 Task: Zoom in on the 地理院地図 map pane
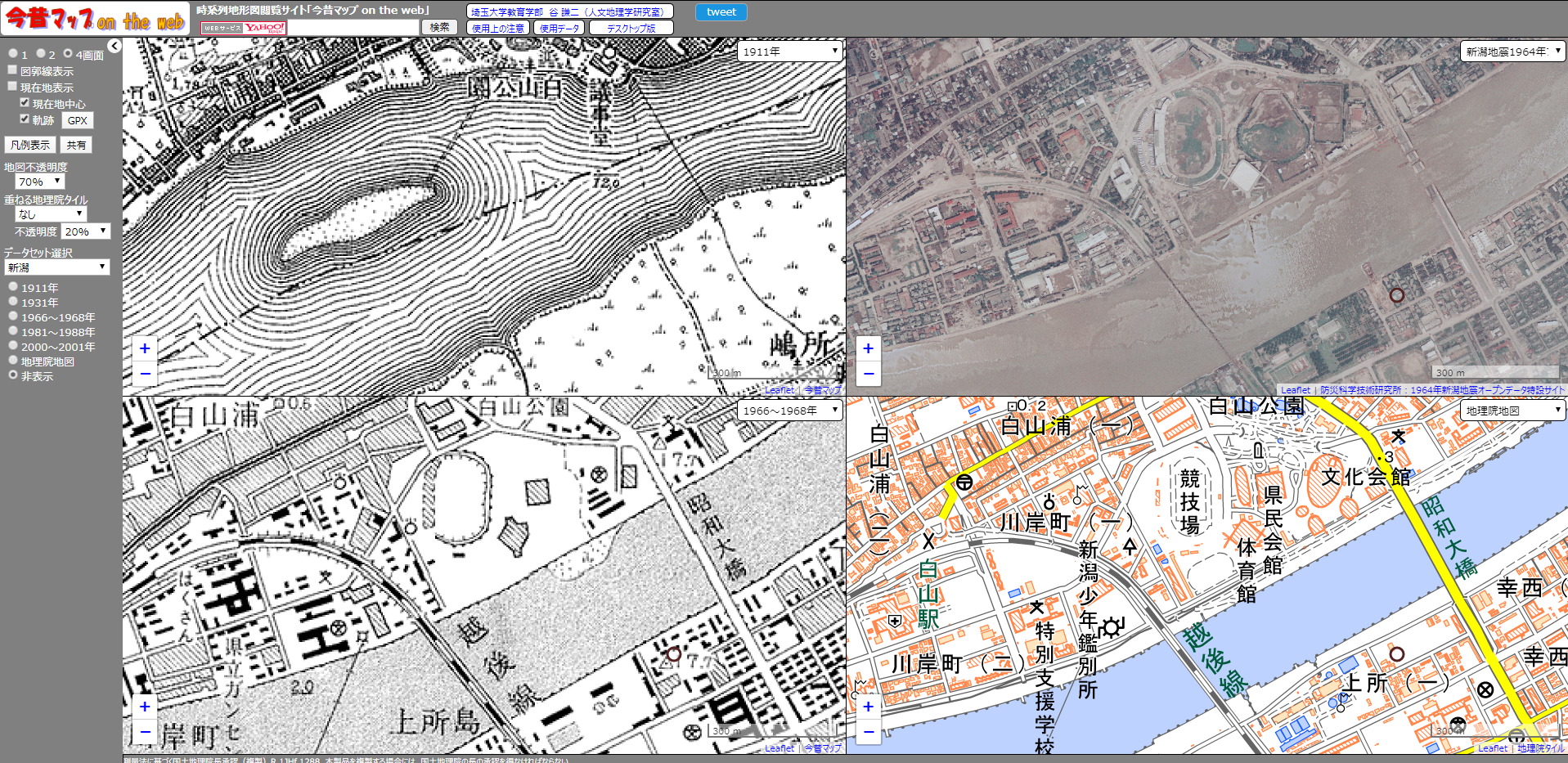(x=868, y=707)
